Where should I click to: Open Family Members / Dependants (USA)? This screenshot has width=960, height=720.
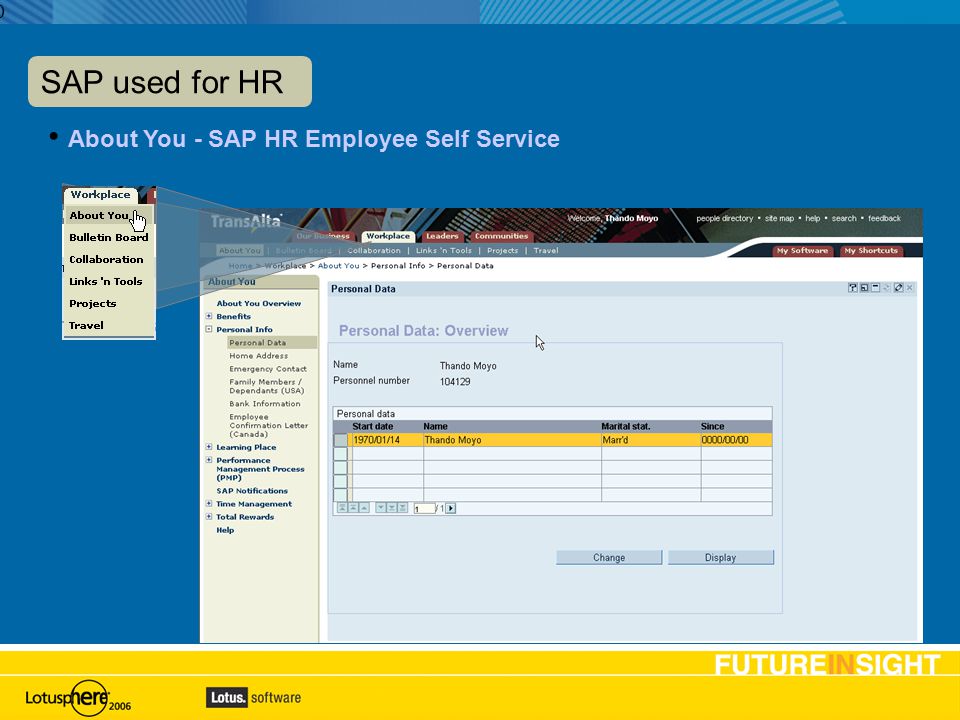tap(266, 386)
